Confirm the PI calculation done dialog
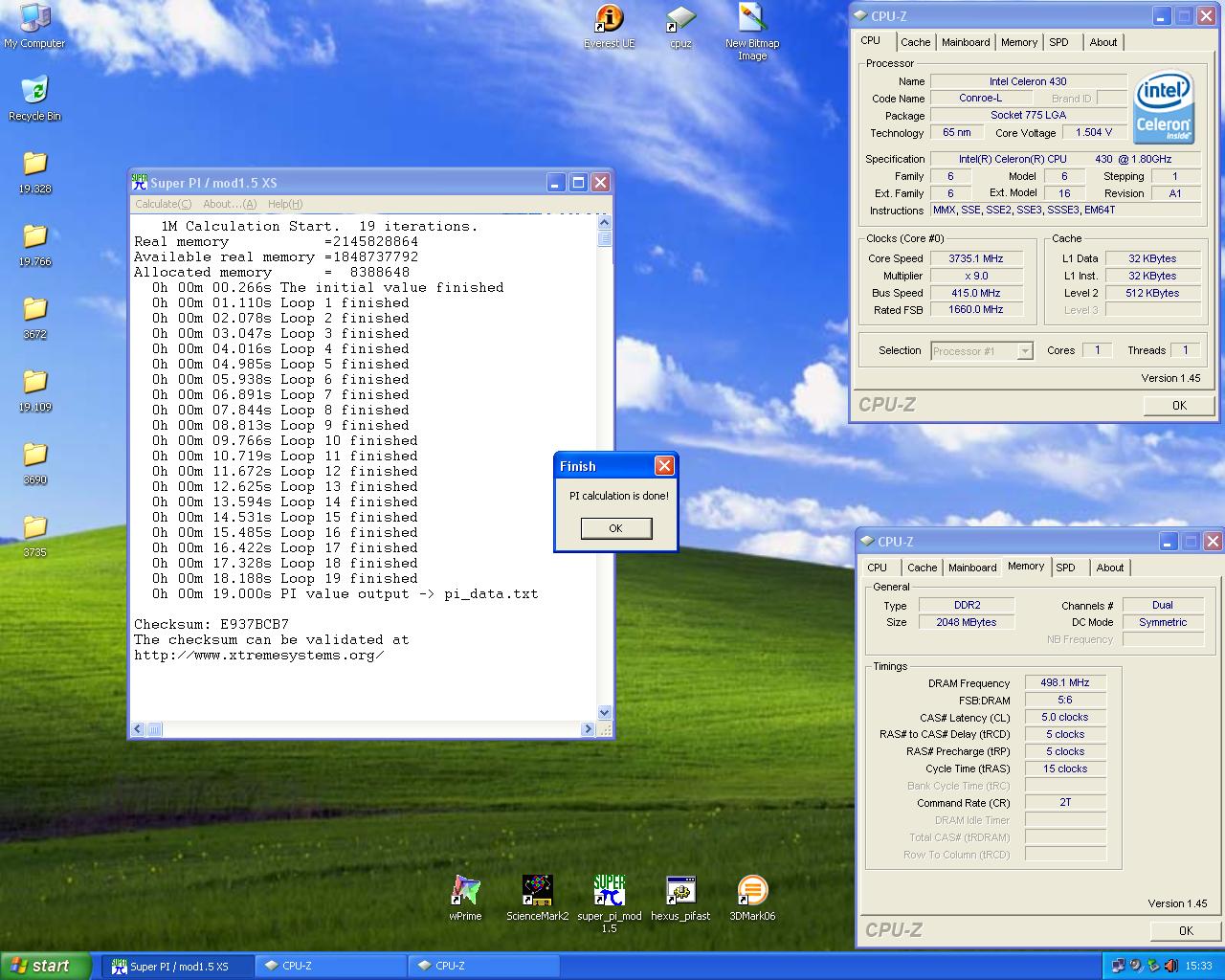This screenshot has width=1225, height=980. pyautogui.click(x=616, y=528)
